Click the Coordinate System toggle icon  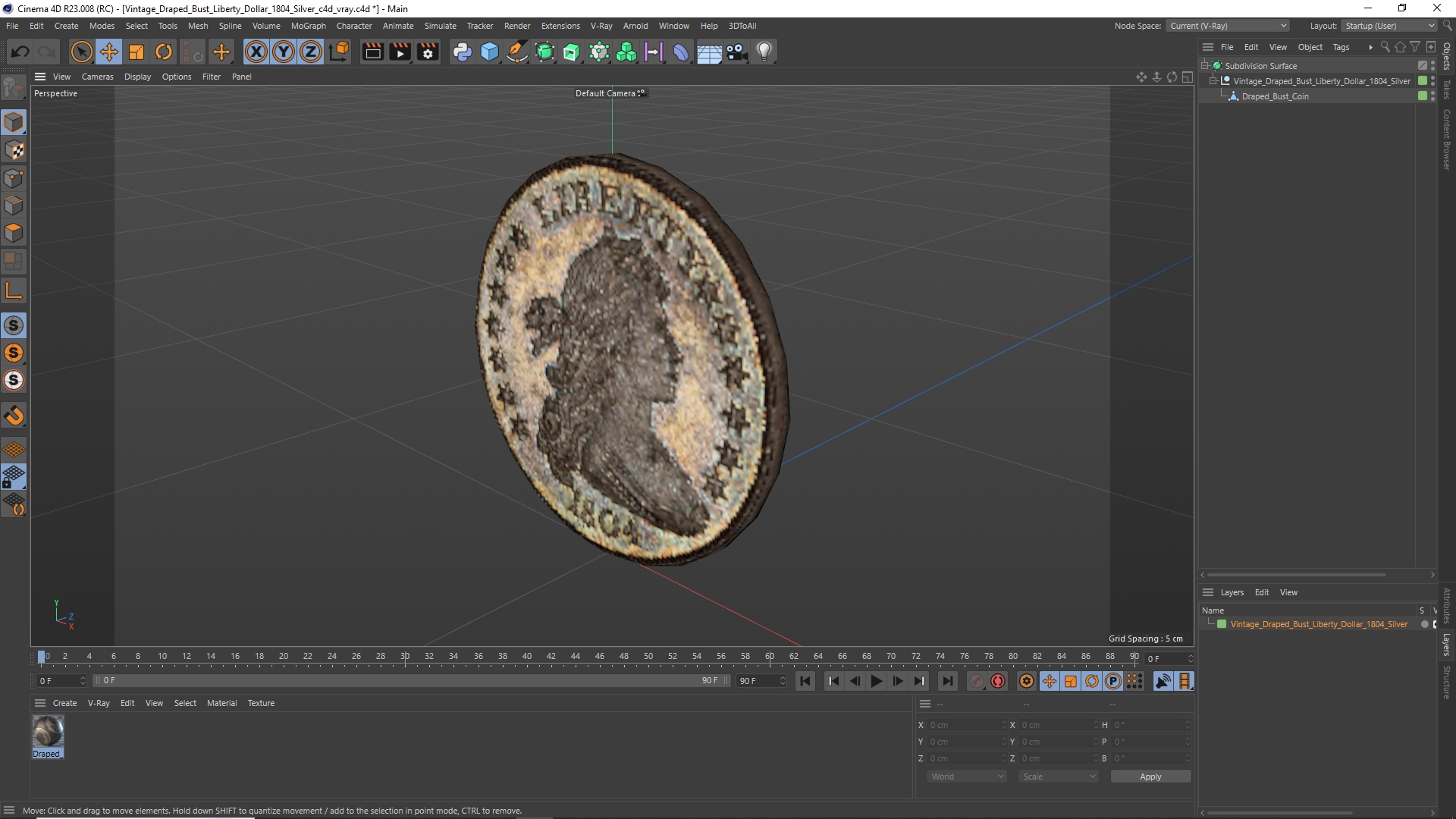340,52
